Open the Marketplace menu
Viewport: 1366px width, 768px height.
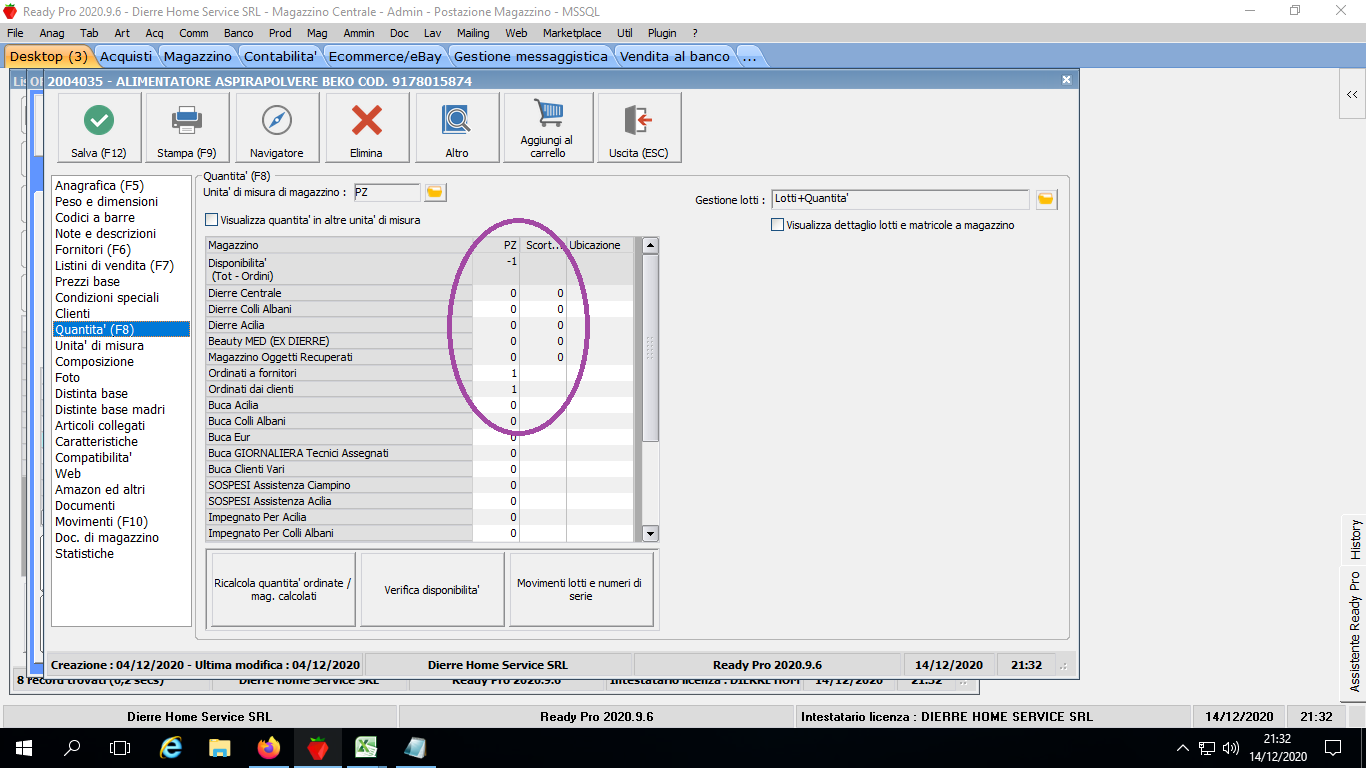572,33
